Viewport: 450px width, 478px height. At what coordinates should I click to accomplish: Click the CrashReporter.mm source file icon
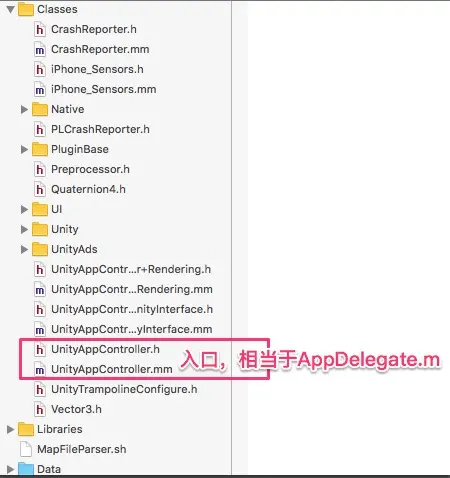pyautogui.click(x=40, y=49)
